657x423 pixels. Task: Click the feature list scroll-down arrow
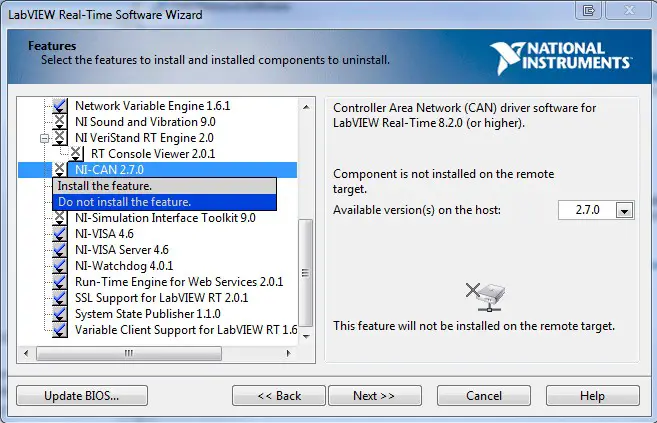click(x=306, y=336)
